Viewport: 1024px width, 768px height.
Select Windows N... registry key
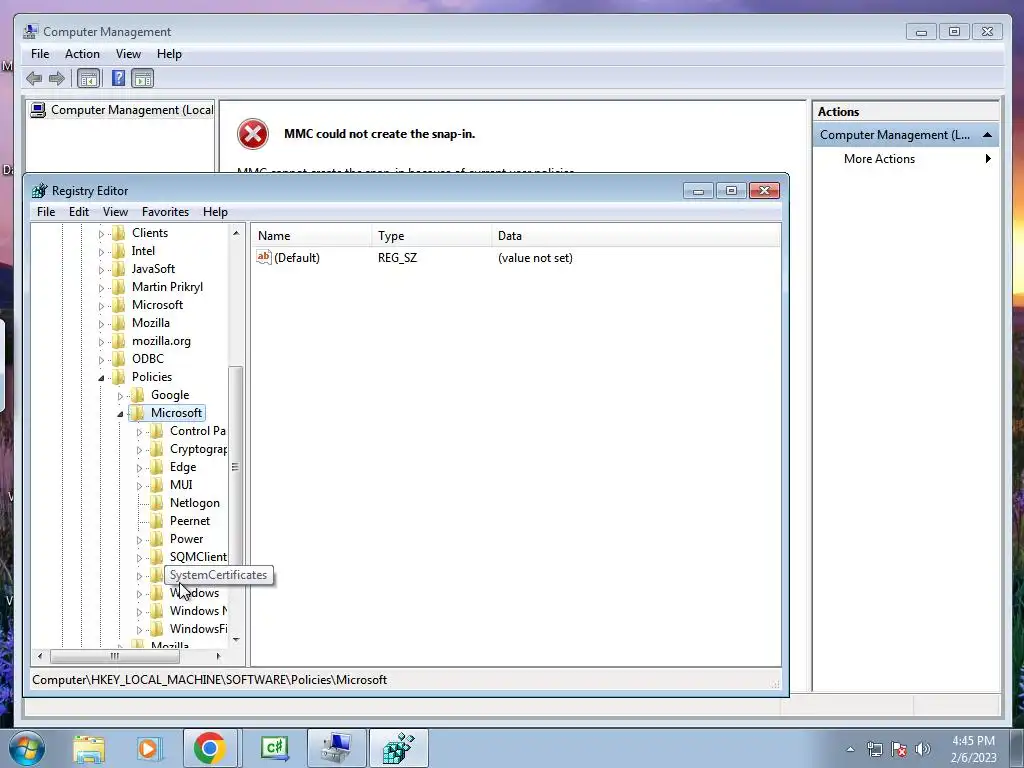coord(199,611)
